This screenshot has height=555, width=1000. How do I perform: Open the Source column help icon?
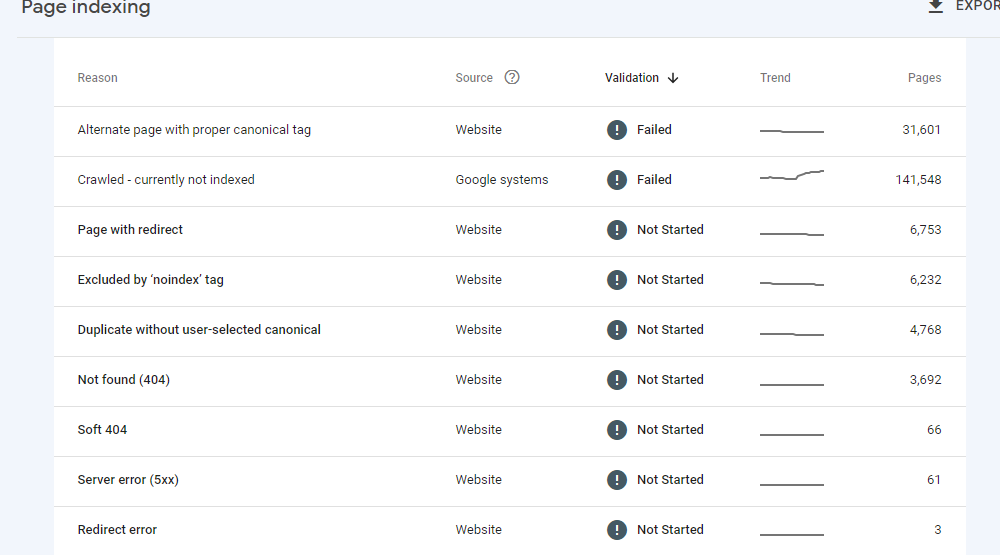click(511, 77)
